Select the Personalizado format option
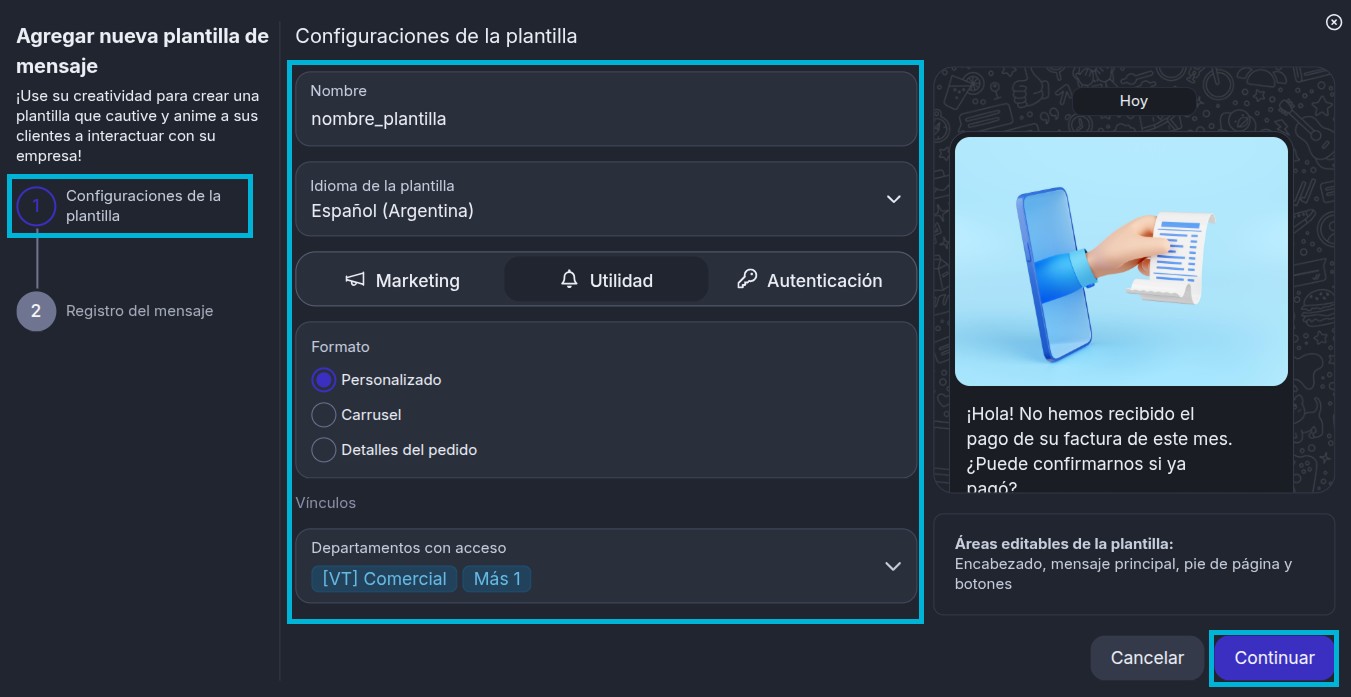1351x697 pixels. pyautogui.click(x=323, y=380)
